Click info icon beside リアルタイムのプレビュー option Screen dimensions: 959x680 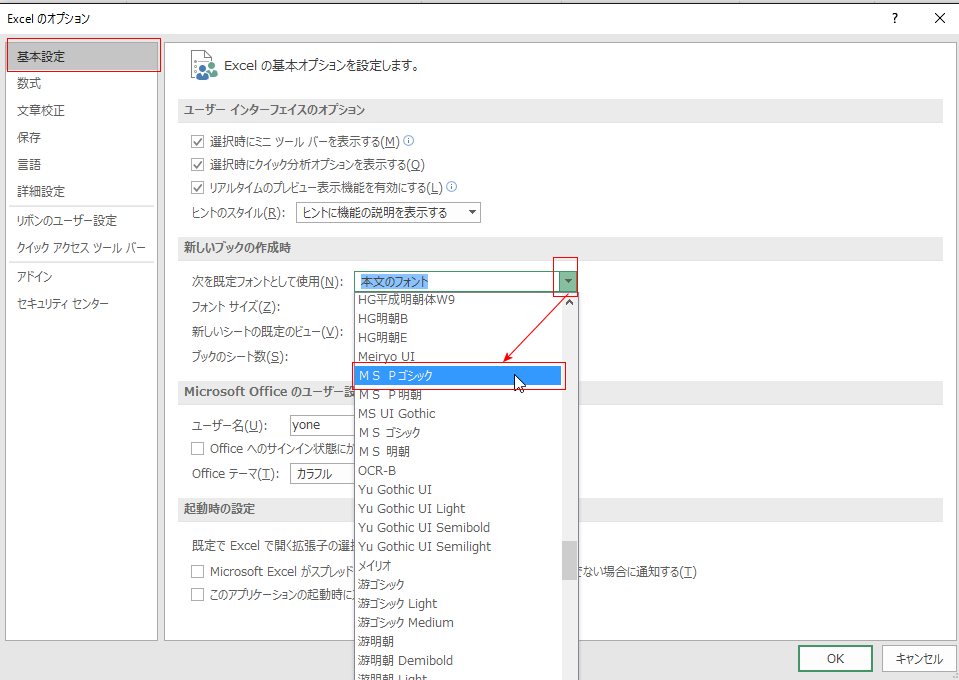tap(452, 187)
